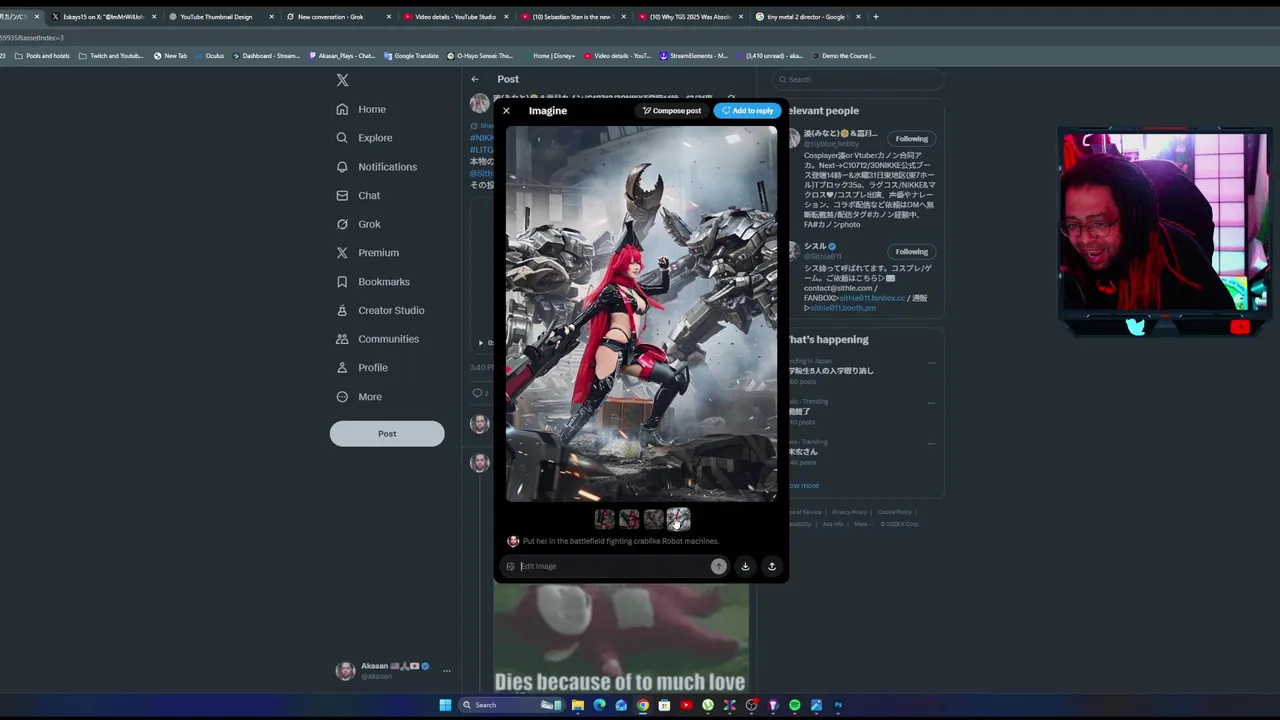Open Bookmarks in the sidebar

374,282
